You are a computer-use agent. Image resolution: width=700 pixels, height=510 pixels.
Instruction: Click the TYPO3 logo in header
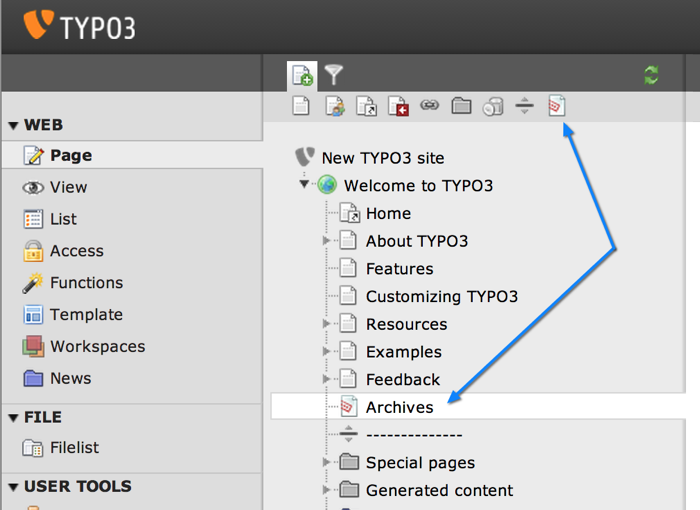point(79,25)
